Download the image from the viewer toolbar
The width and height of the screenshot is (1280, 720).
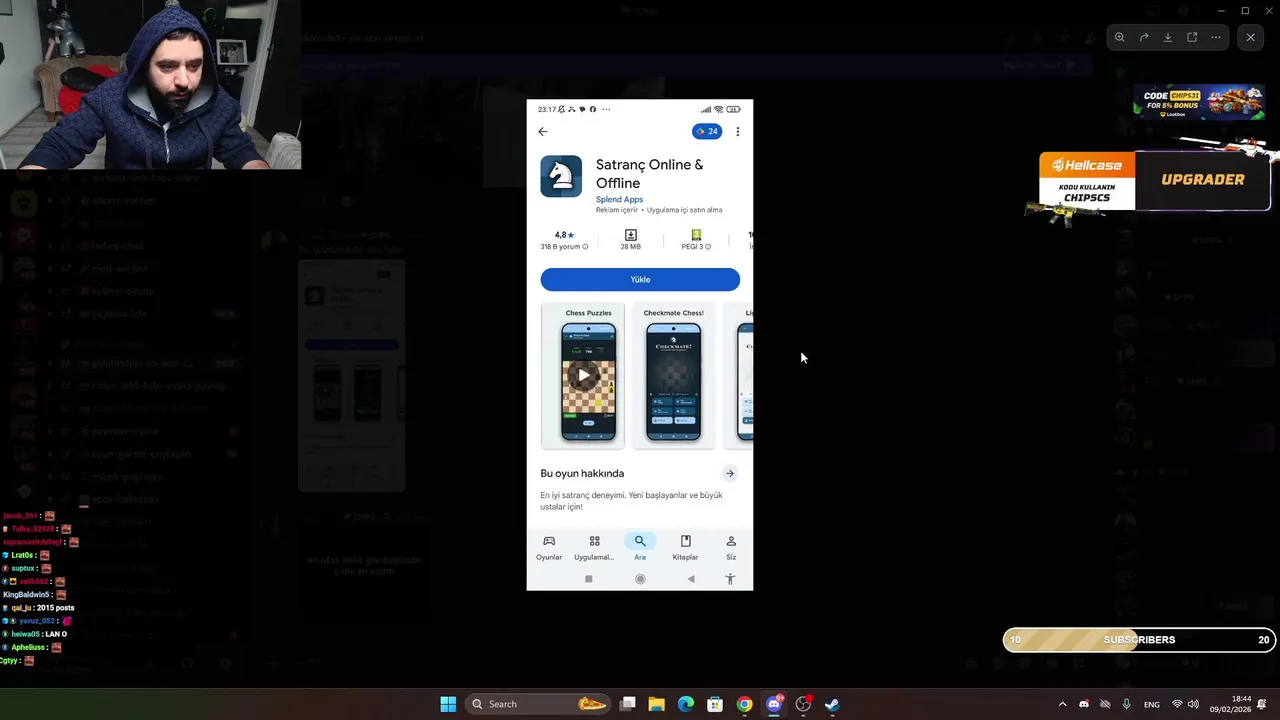tap(1168, 37)
